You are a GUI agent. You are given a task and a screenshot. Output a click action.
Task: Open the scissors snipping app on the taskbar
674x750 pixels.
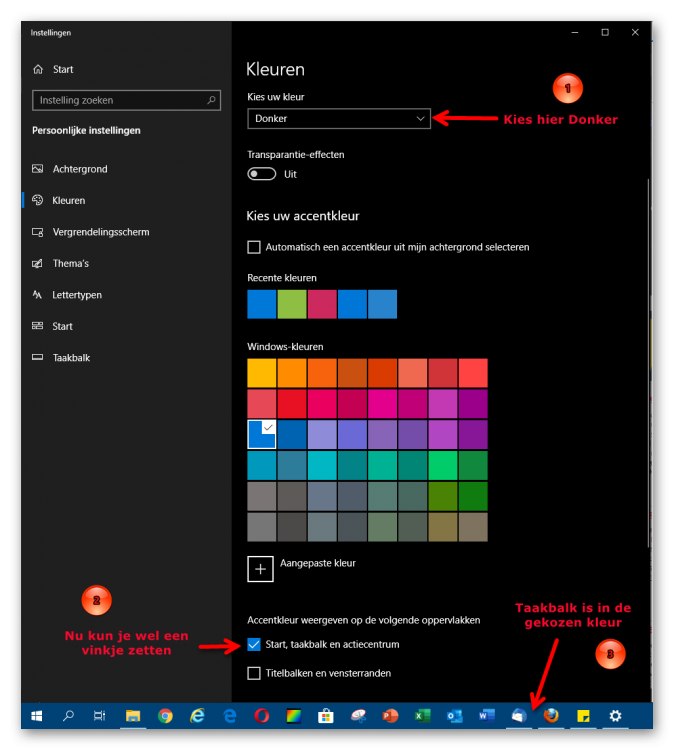coord(358,716)
